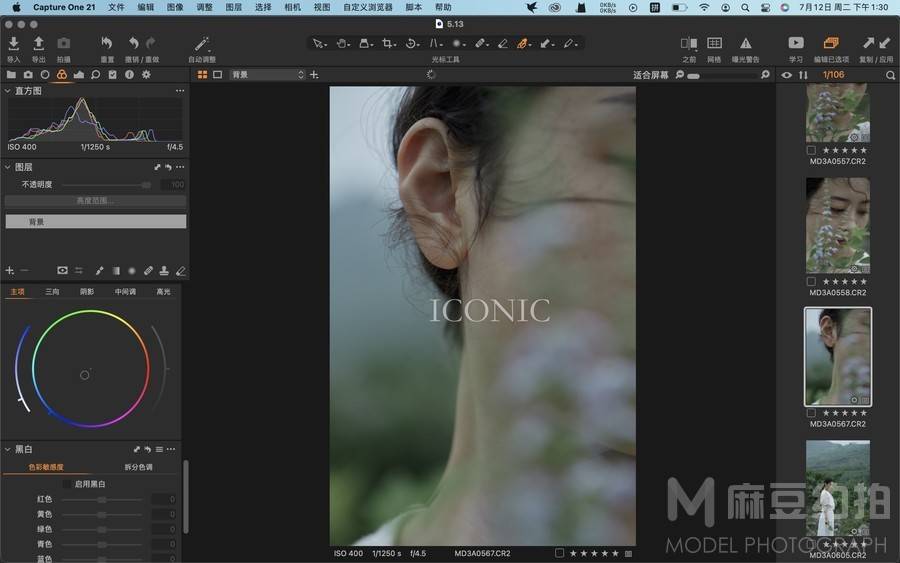Open the 图层 menu in menu bar
This screenshot has height=563, width=900.
coord(234,7)
